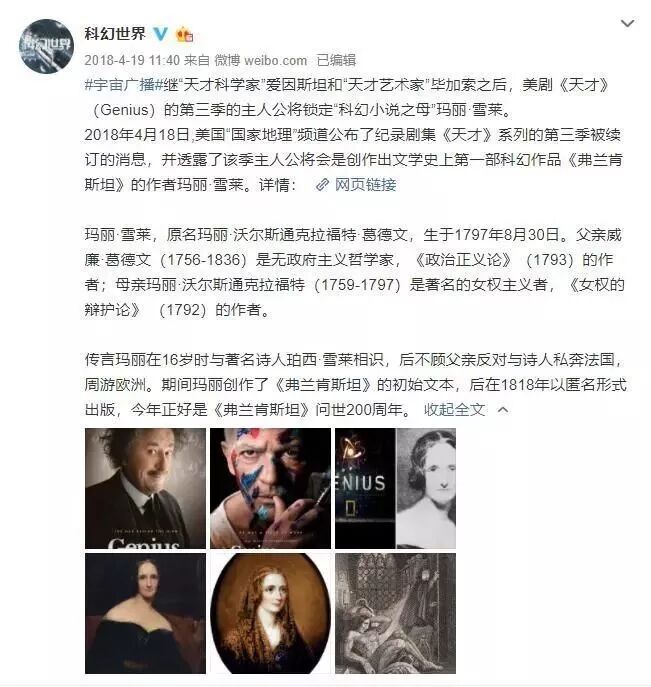Click the blue verified V badge
This screenshot has width=651, height=687.
click(160, 34)
